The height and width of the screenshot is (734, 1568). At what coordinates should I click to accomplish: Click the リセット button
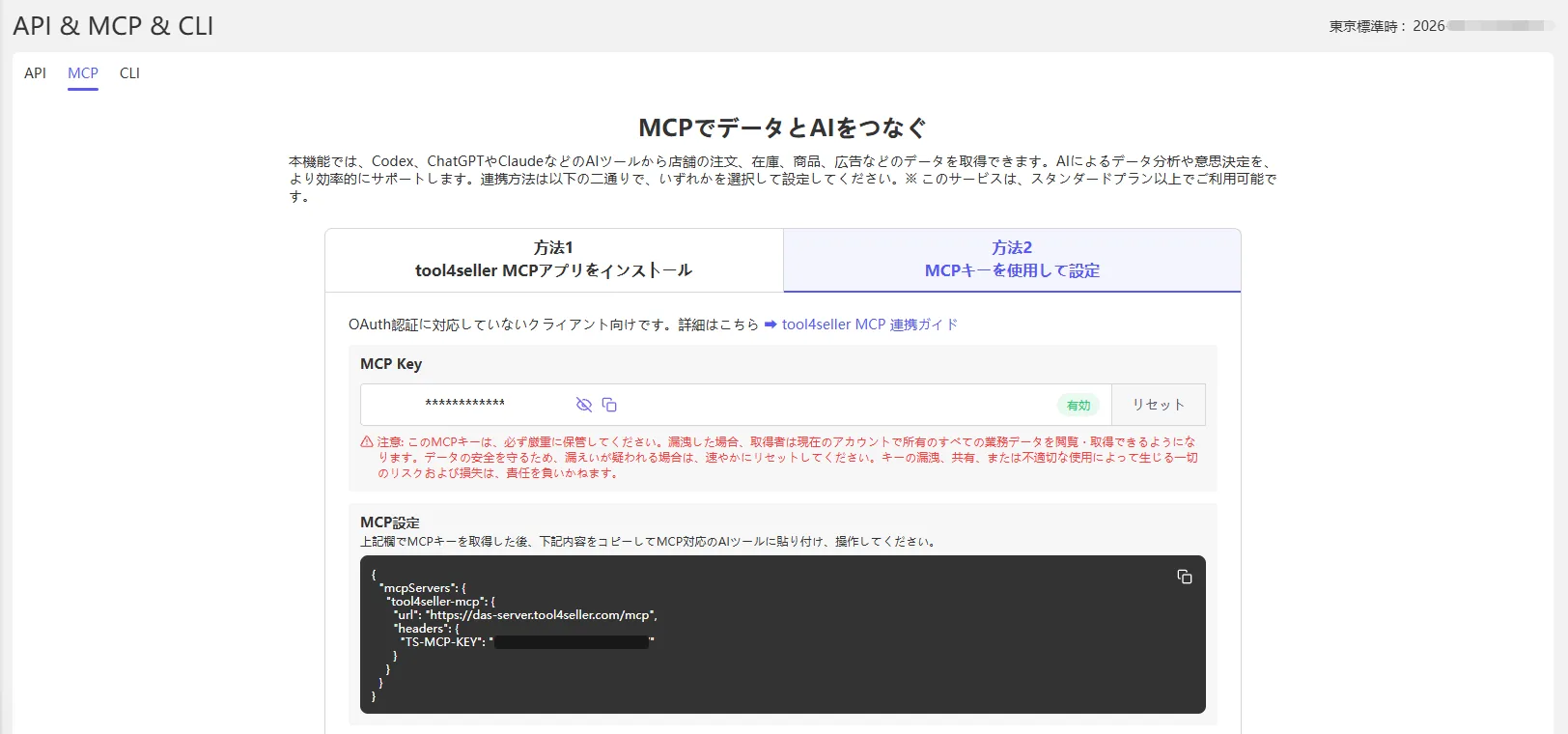[x=1158, y=405]
